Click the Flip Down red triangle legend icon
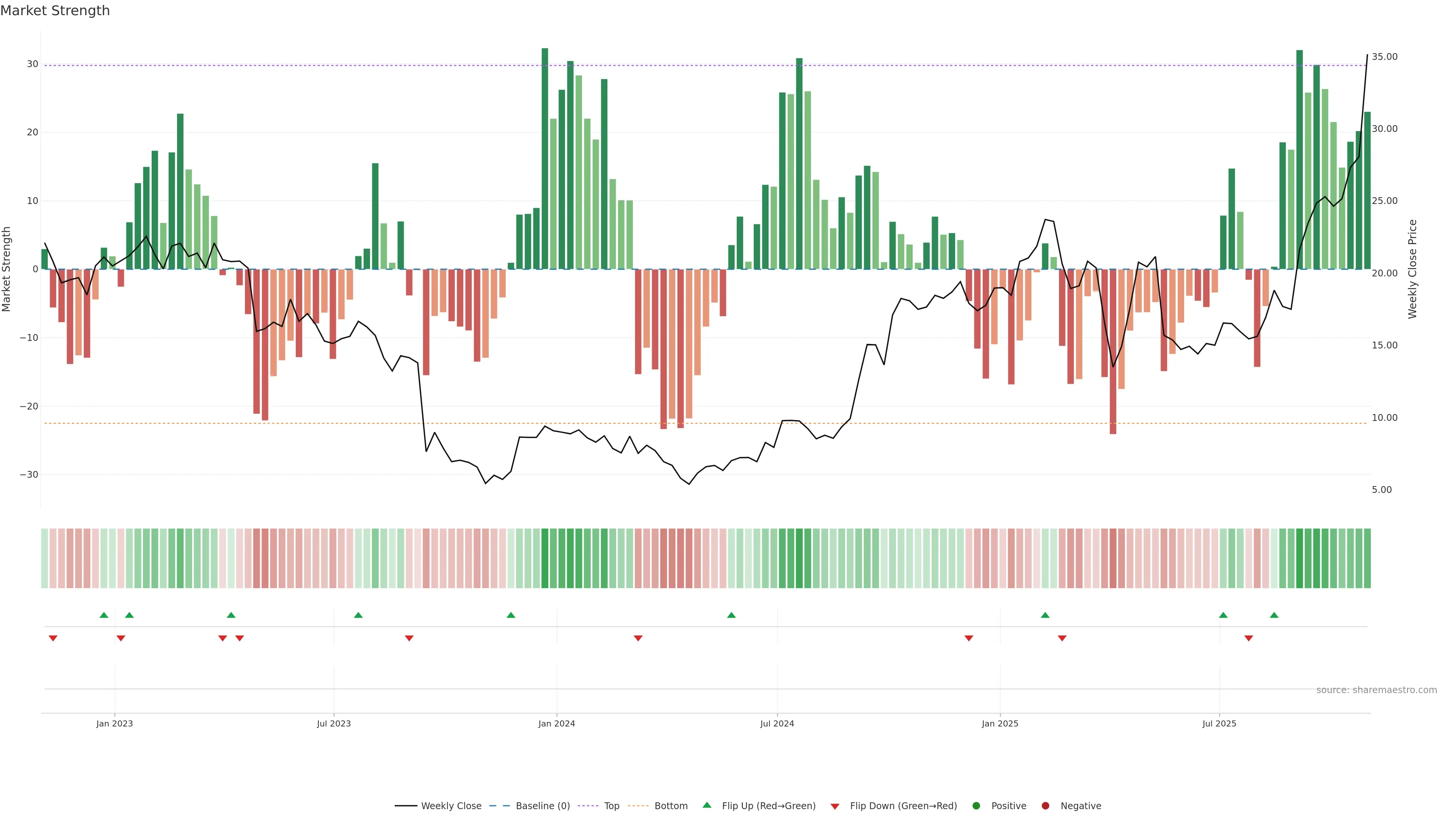 coord(835,806)
